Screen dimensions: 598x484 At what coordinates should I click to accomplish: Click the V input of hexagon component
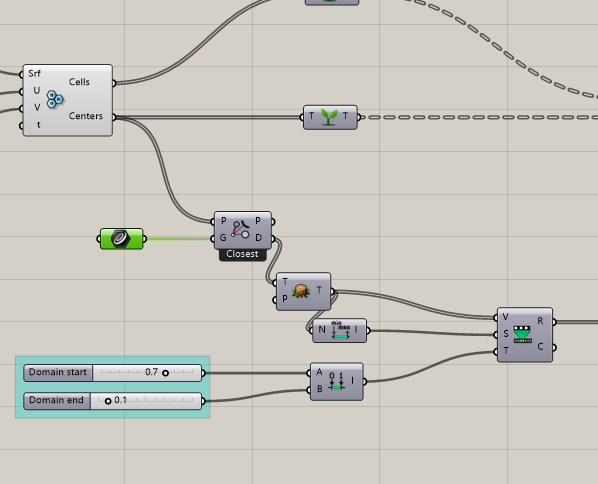point(37,108)
